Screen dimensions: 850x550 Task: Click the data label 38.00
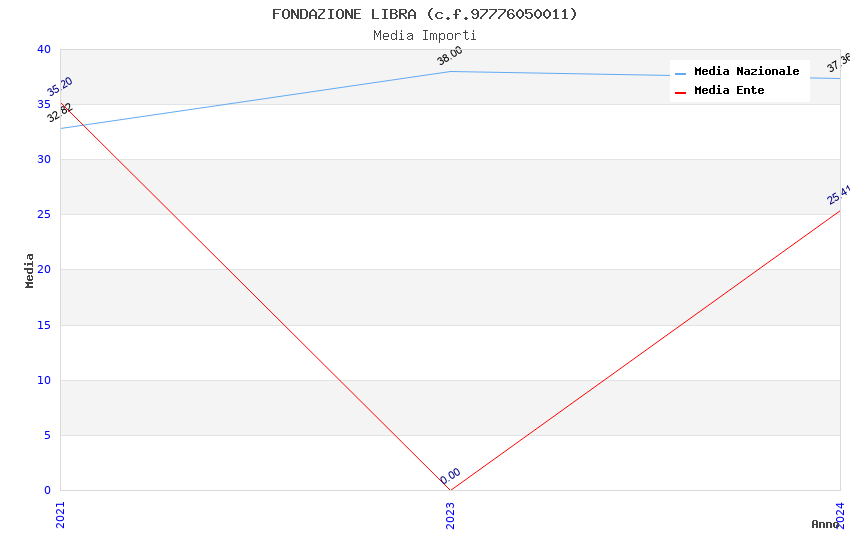point(450,55)
